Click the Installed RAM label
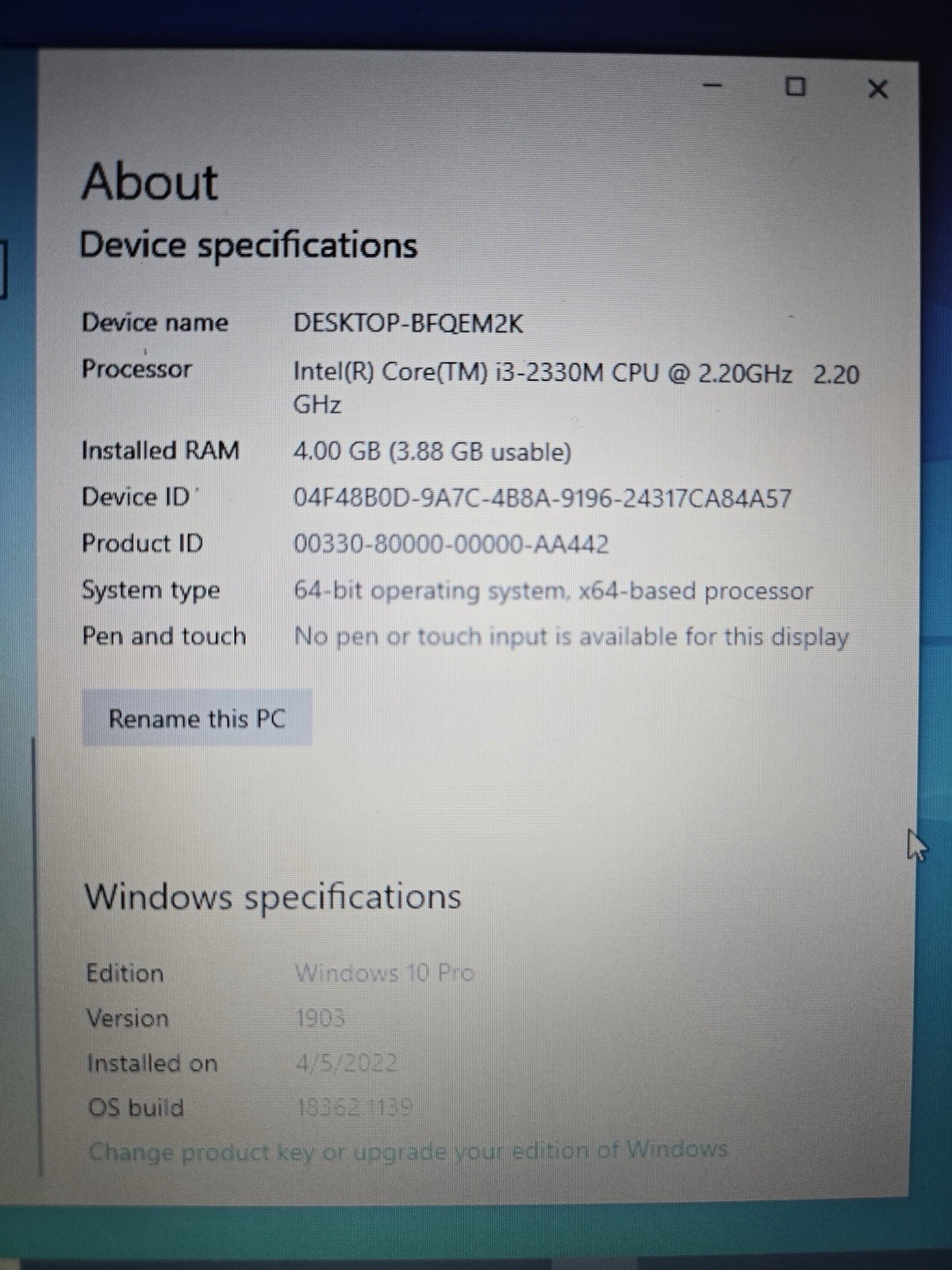 (x=160, y=450)
